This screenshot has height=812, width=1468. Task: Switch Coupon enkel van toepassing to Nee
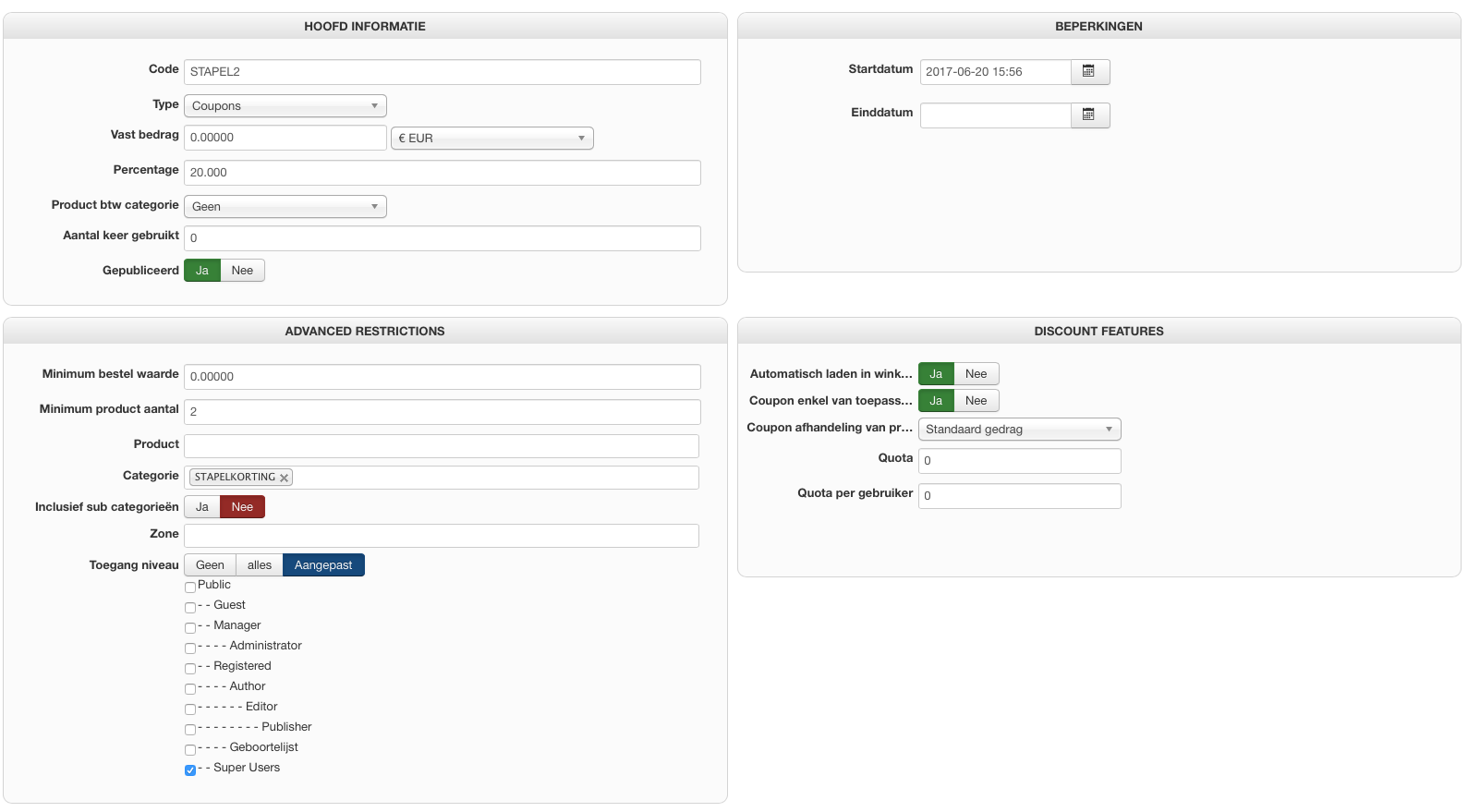(976, 401)
